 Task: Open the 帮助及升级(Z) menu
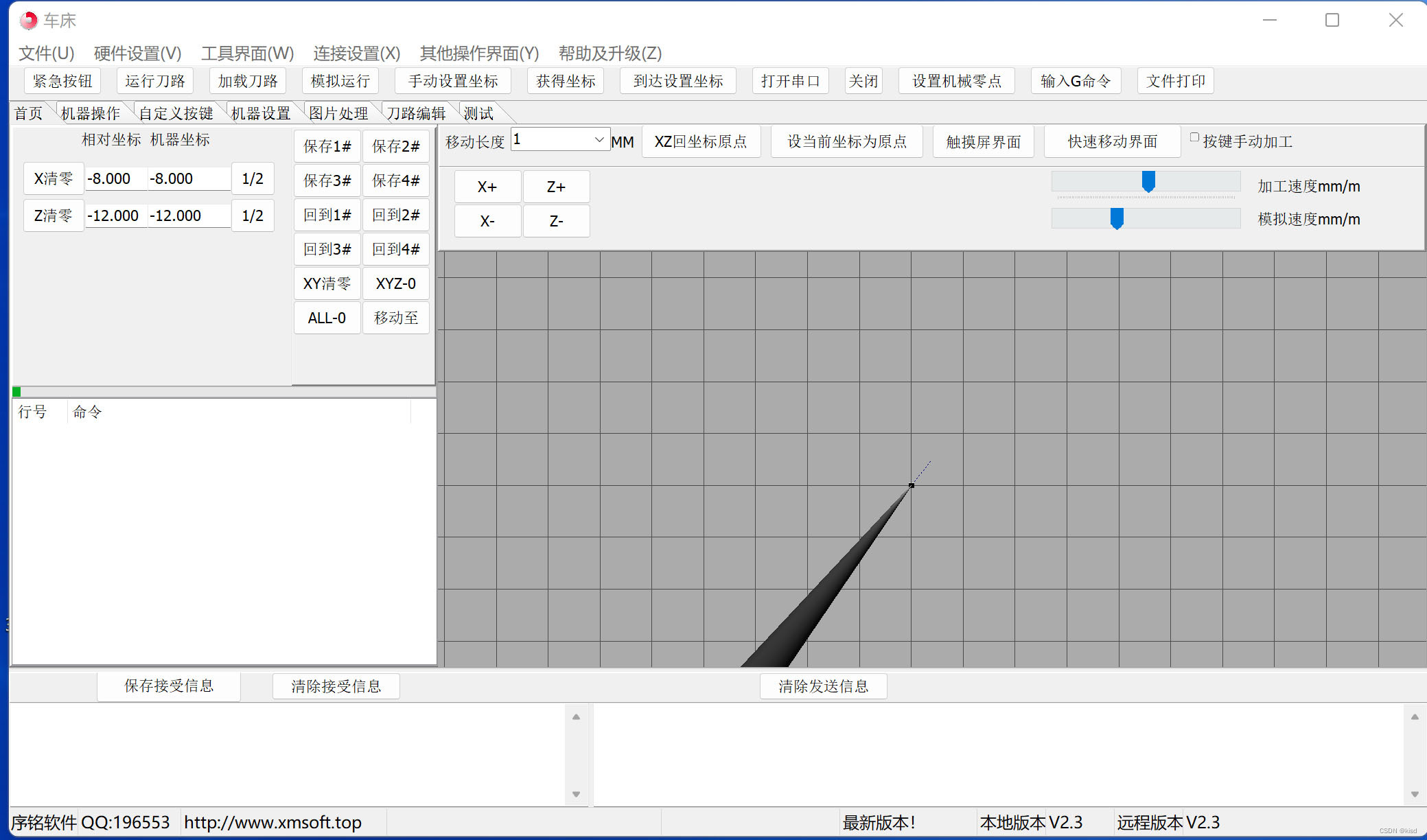pos(610,54)
